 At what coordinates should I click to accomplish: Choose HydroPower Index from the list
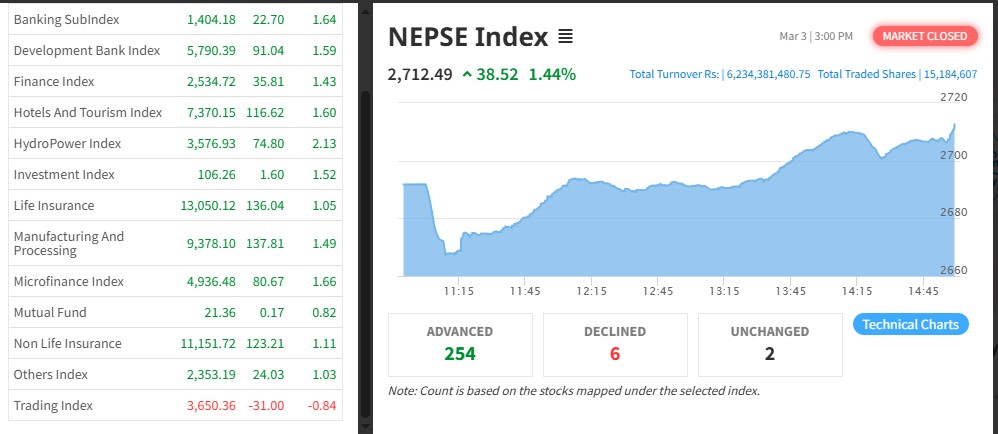click(67, 143)
